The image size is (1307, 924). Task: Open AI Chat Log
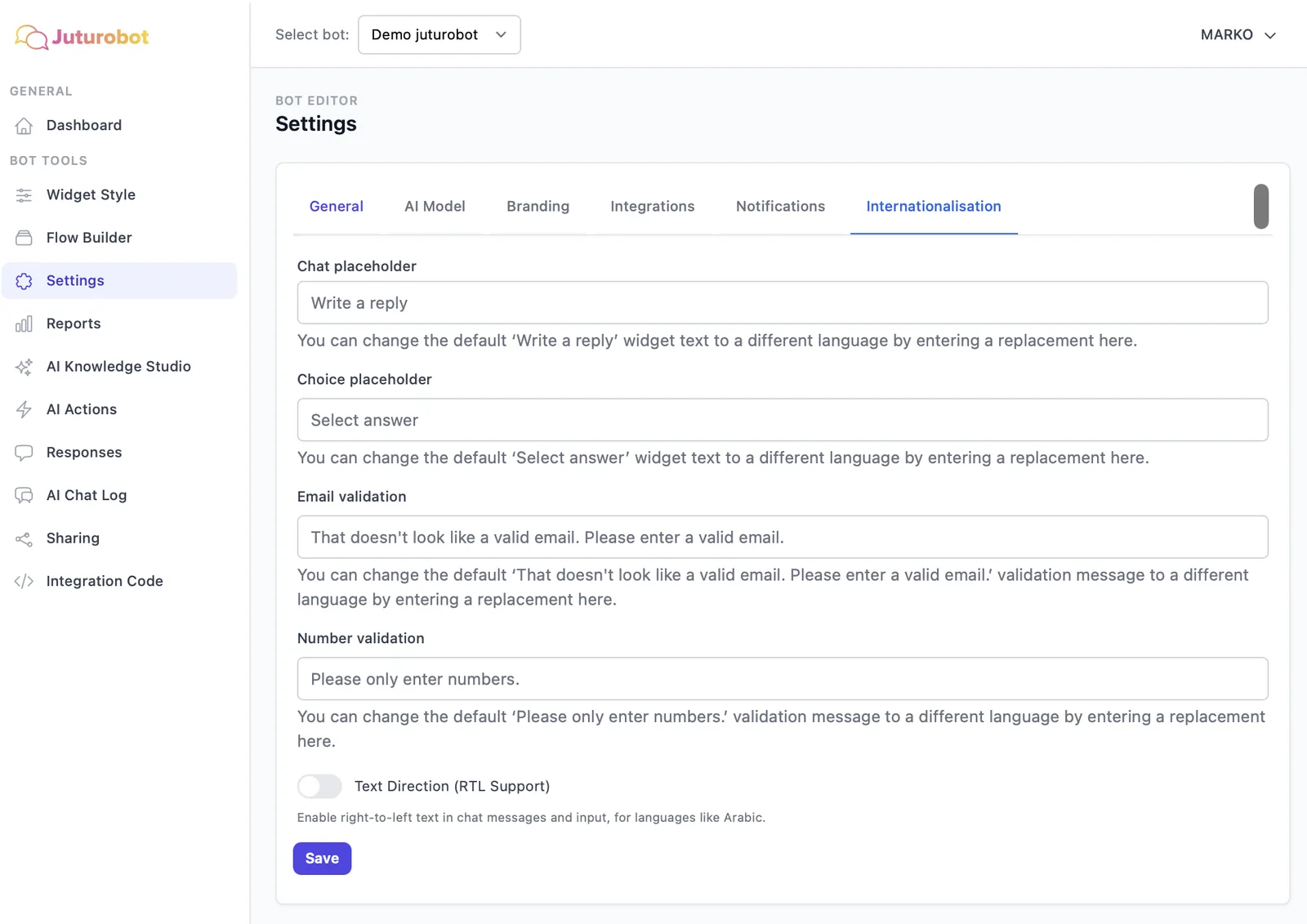pyautogui.click(x=119, y=495)
